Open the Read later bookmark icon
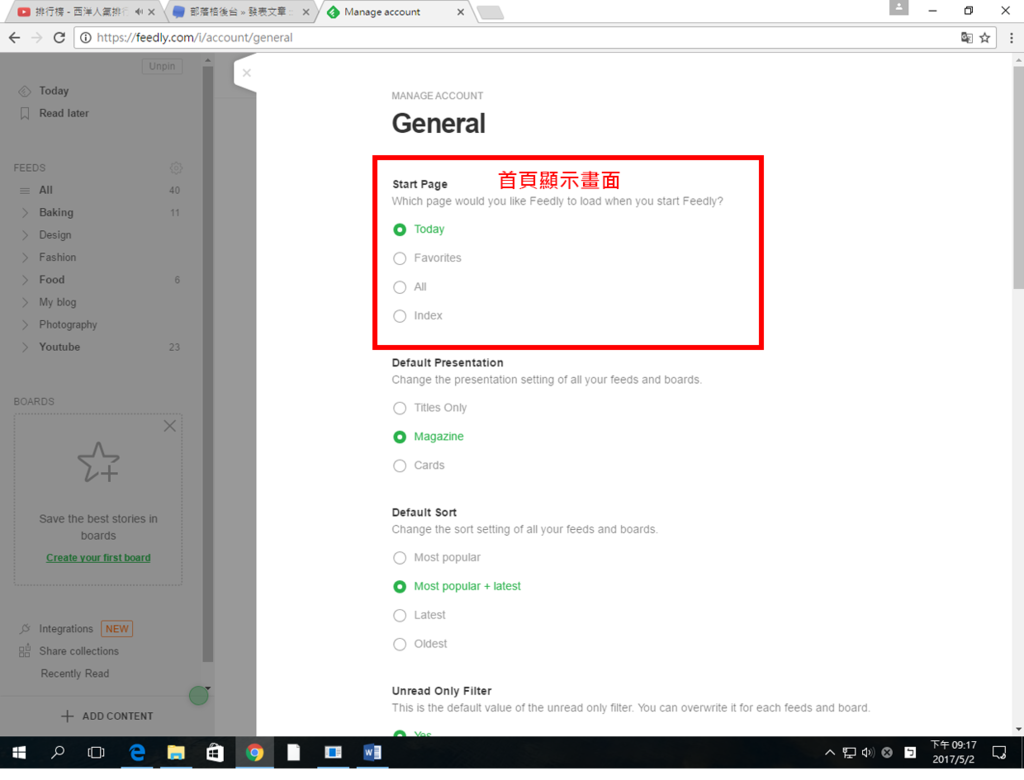 (25, 113)
